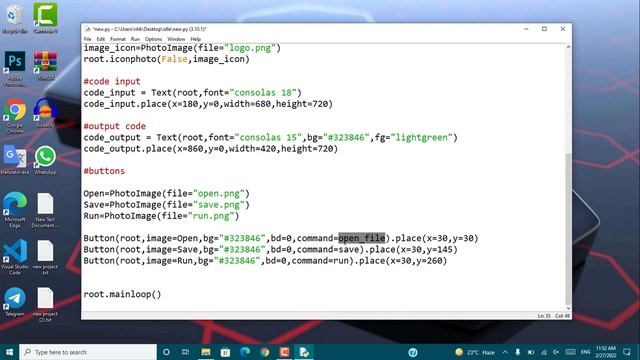The image size is (640, 360).
Task: Select the new project.txt desktop file
Action: pos(45,257)
